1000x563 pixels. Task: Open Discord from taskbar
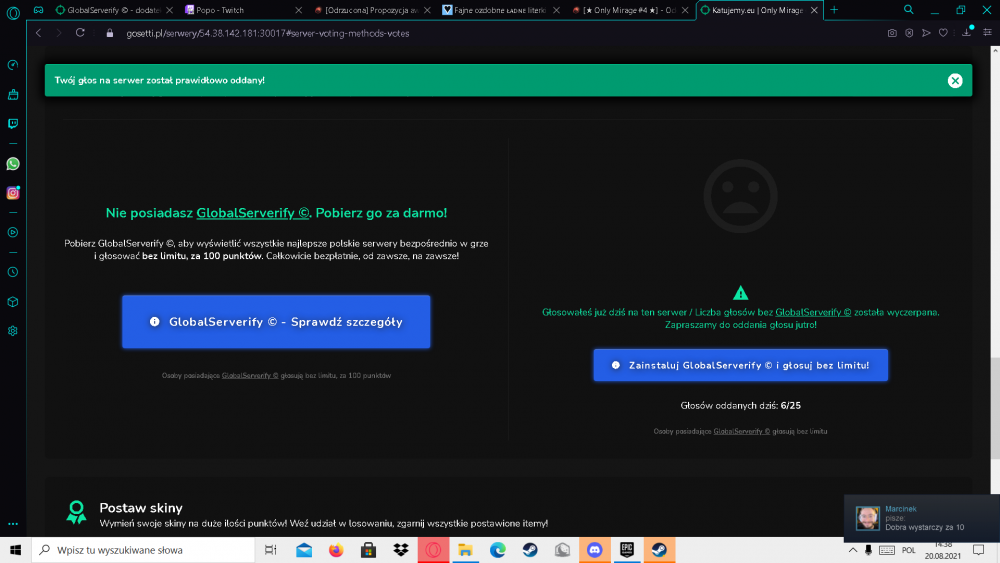[x=594, y=550]
